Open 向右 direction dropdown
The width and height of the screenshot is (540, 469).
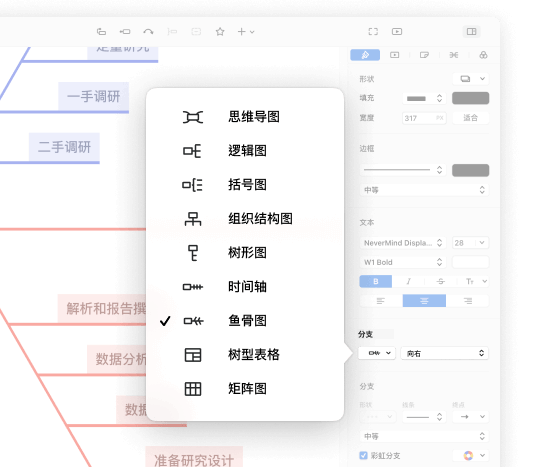click(445, 353)
